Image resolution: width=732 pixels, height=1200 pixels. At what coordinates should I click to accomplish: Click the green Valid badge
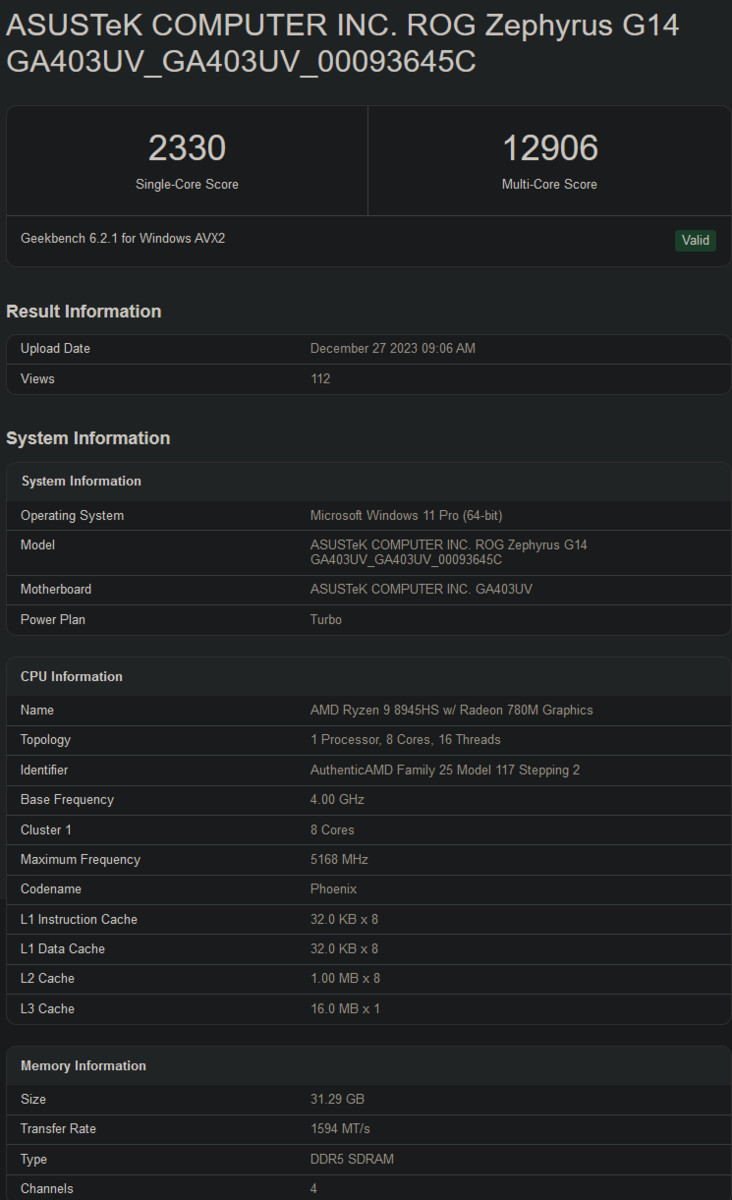695,240
